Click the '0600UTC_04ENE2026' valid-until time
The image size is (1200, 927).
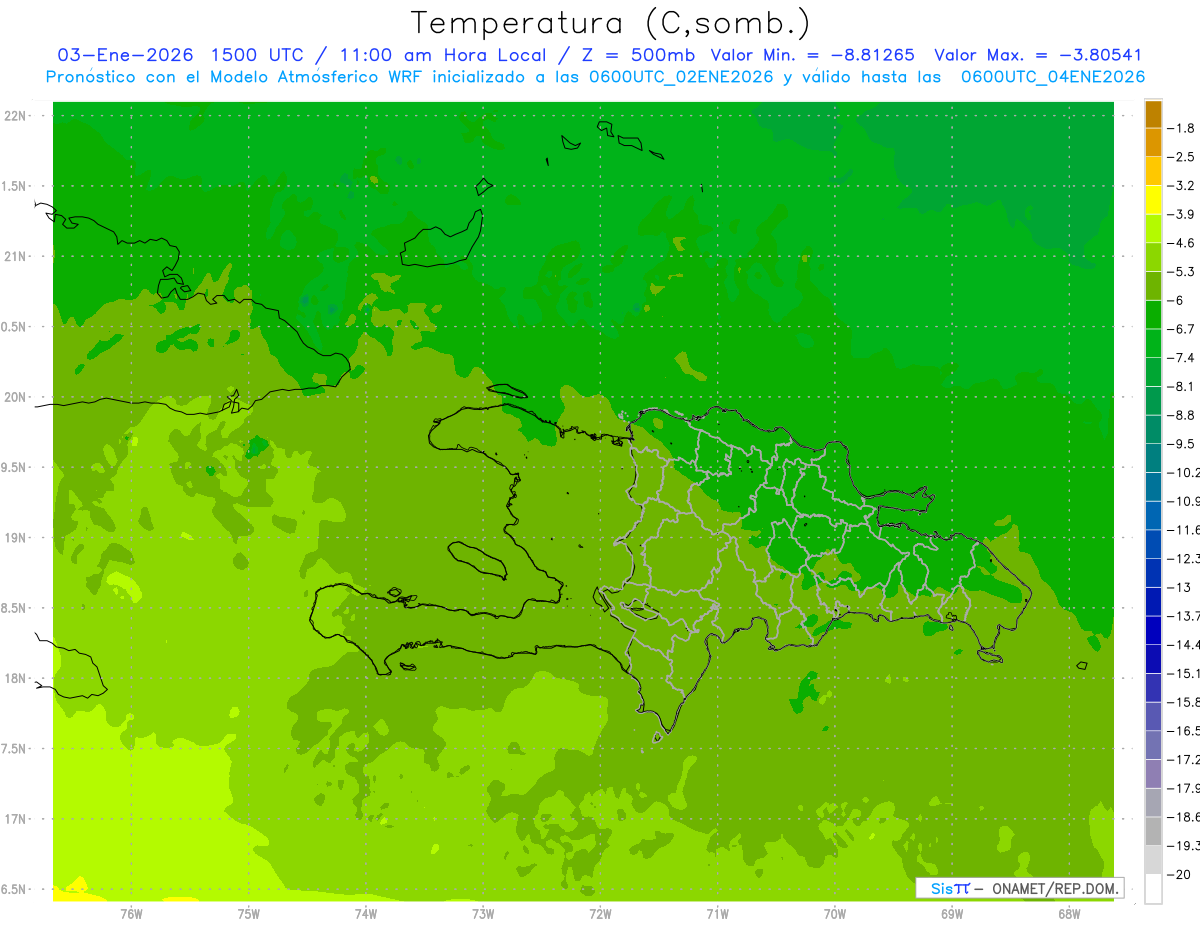click(x=1053, y=77)
